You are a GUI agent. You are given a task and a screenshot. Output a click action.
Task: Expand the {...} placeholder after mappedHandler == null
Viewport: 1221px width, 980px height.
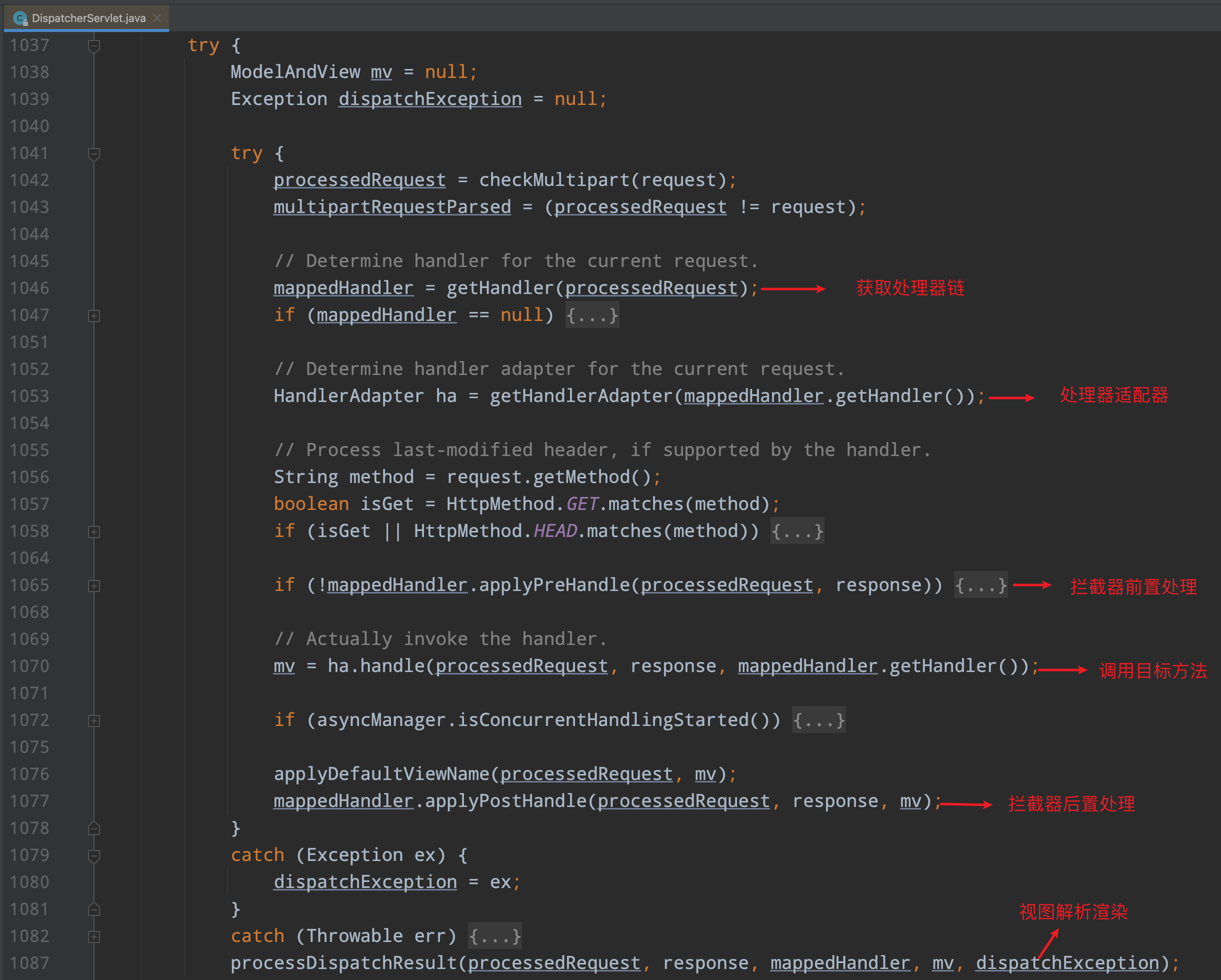click(592, 315)
